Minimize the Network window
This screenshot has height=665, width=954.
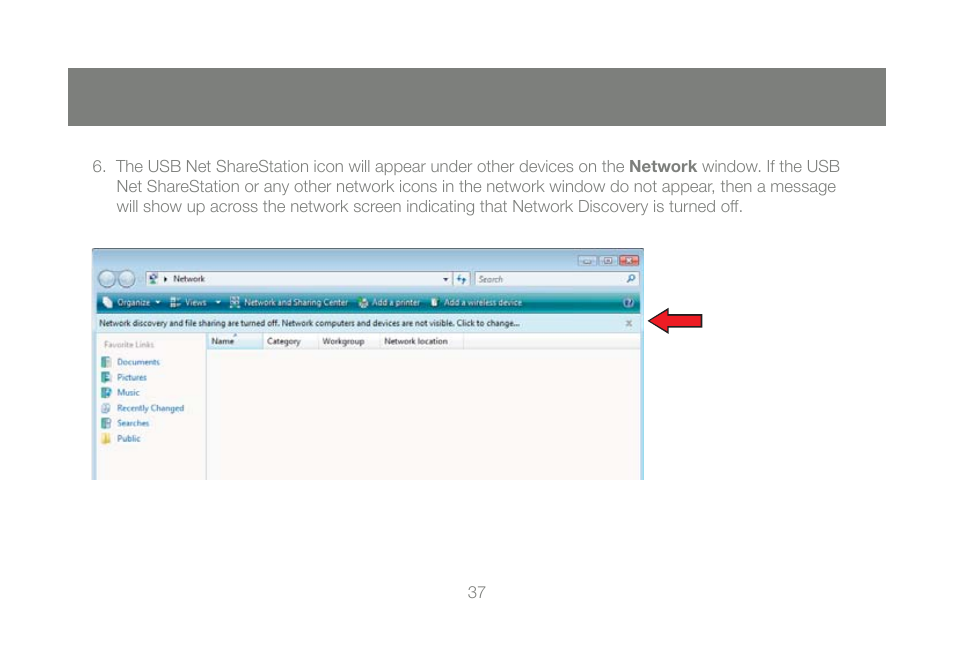(x=587, y=260)
